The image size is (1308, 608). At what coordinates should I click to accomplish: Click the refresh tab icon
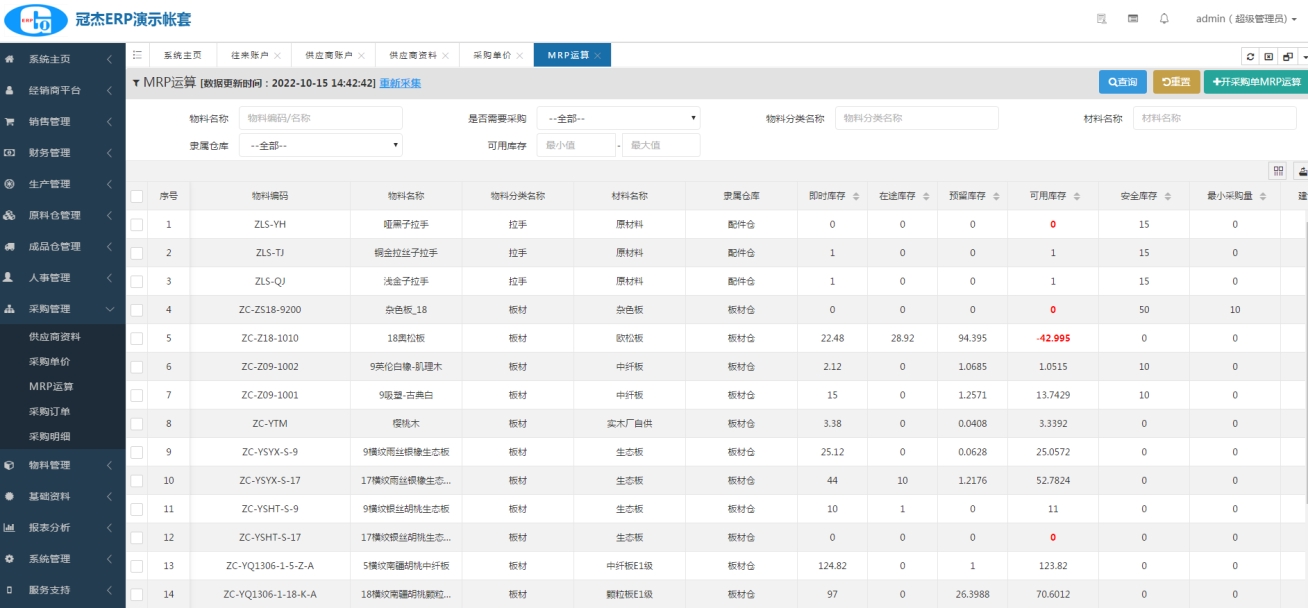click(x=1250, y=57)
